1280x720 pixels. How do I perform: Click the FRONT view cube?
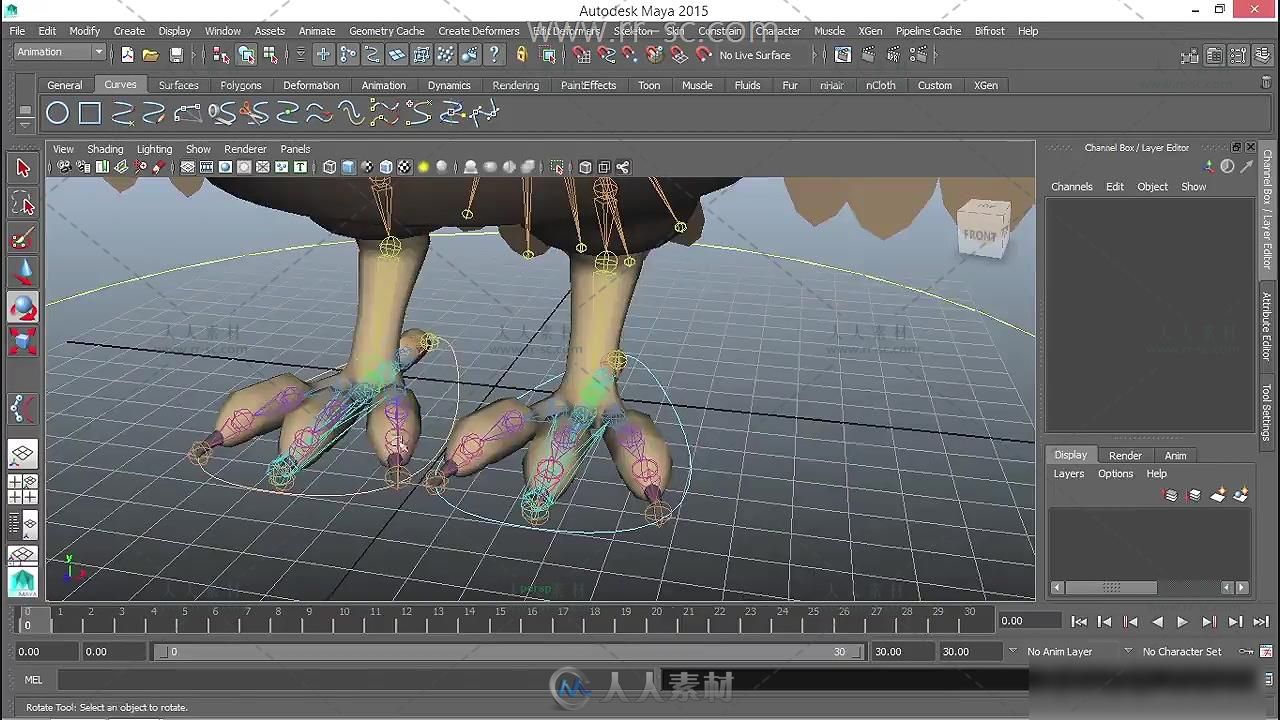pyautogui.click(x=982, y=230)
